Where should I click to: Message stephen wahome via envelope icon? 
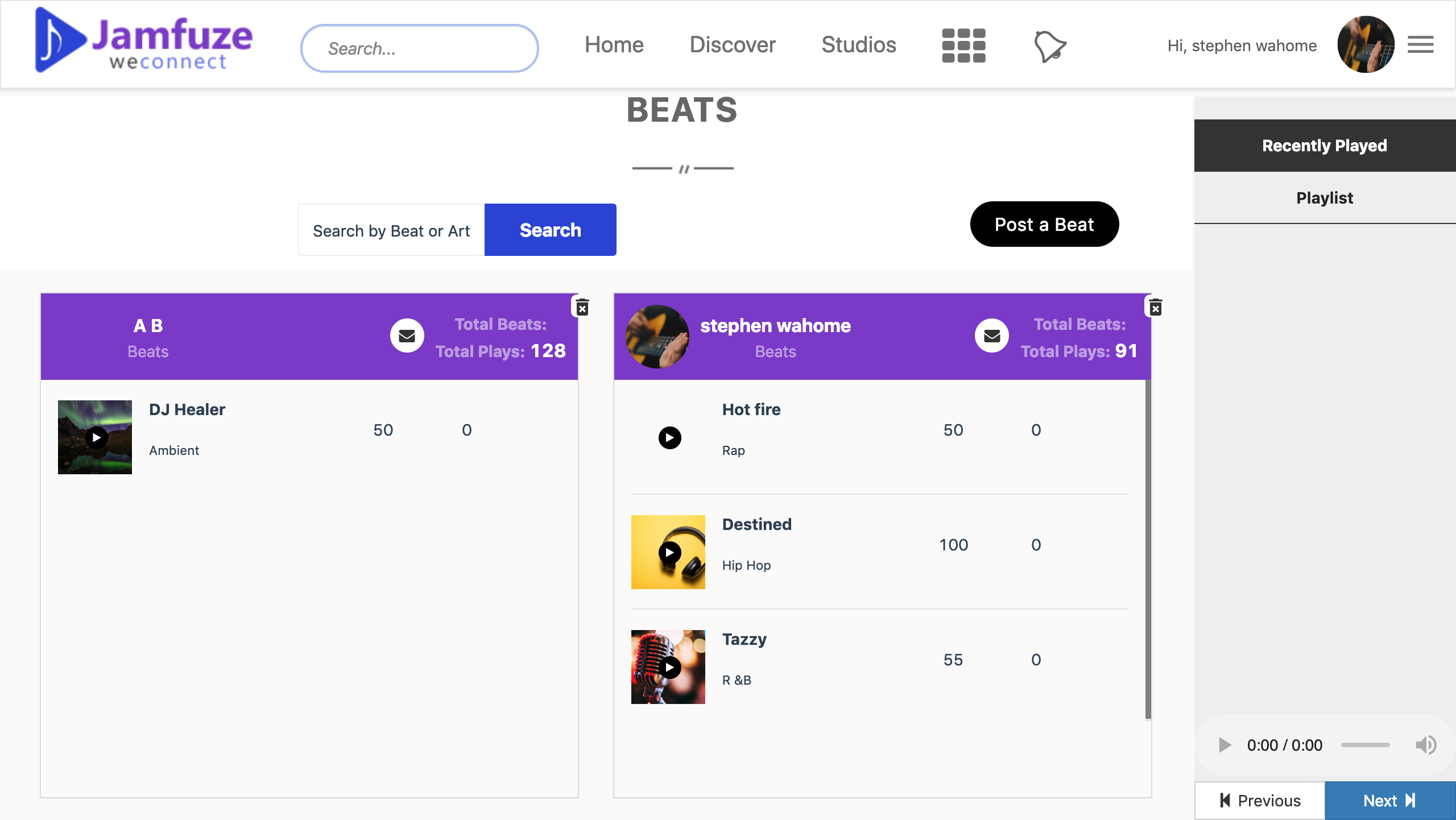pos(991,336)
